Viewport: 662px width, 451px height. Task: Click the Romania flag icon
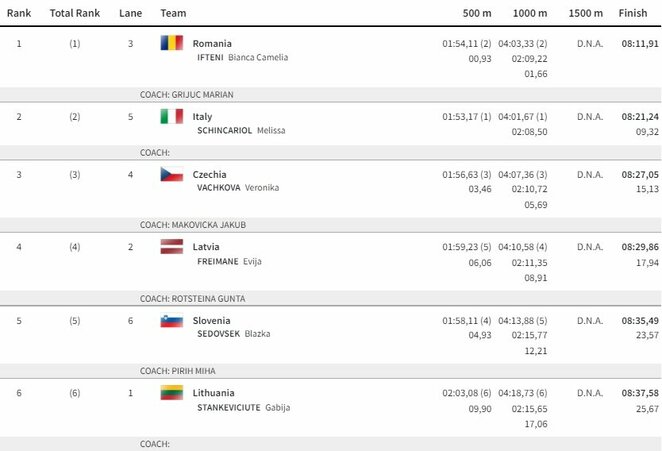pyautogui.click(x=171, y=43)
